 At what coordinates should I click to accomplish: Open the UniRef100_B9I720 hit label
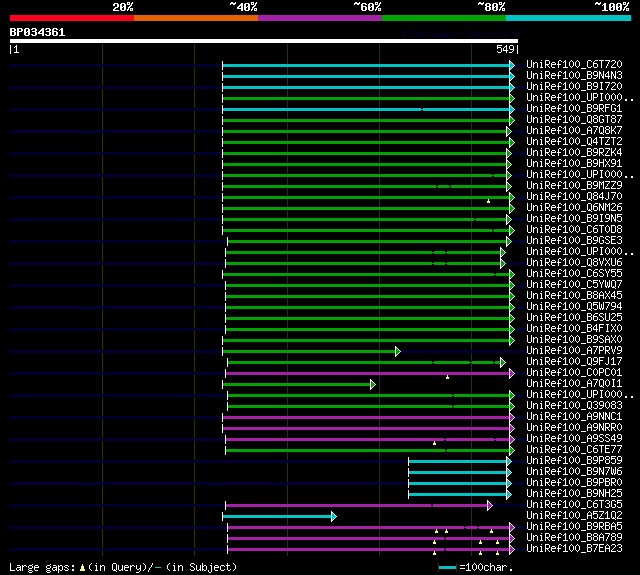coord(574,87)
